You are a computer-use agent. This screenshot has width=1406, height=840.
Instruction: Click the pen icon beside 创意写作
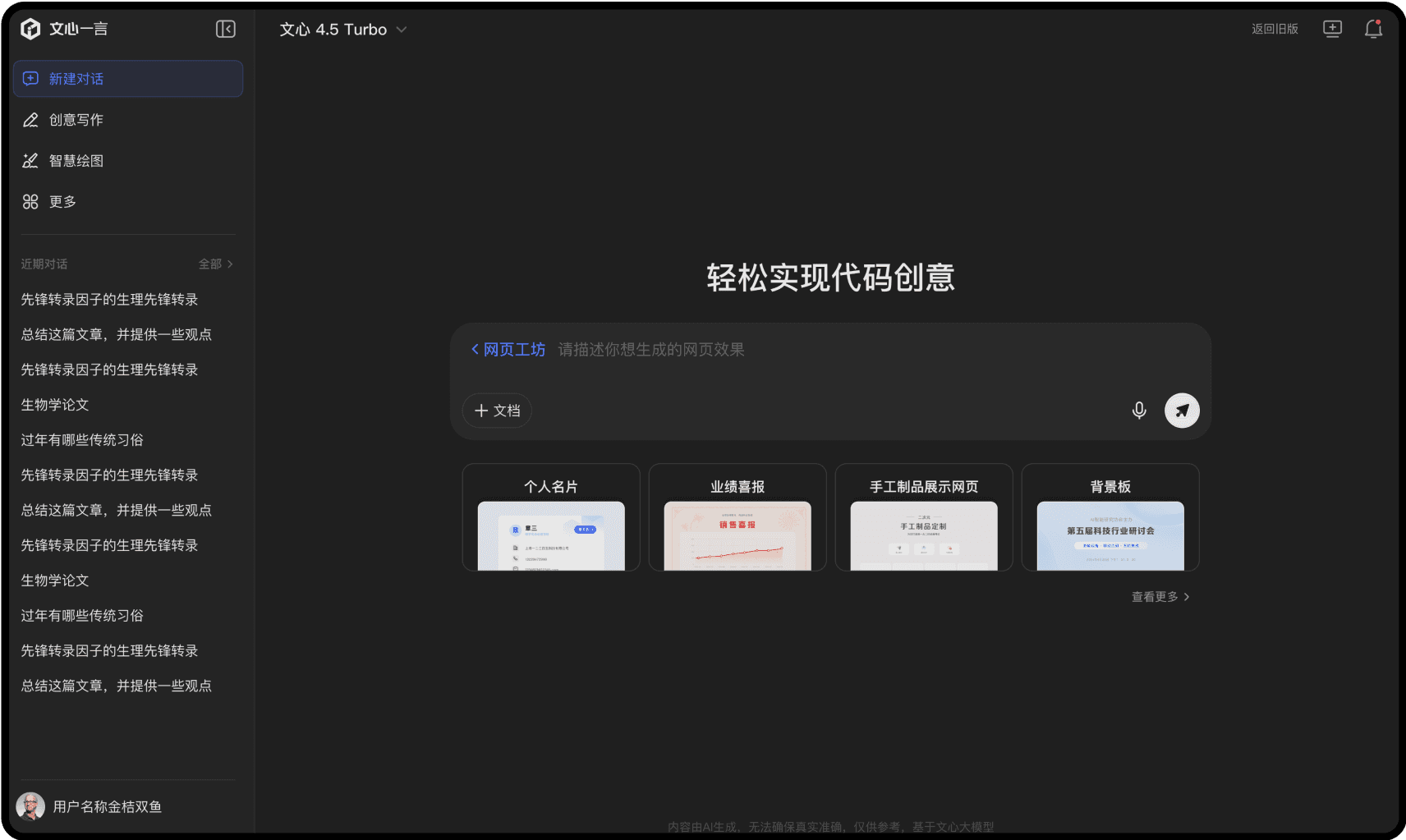tap(30, 120)
